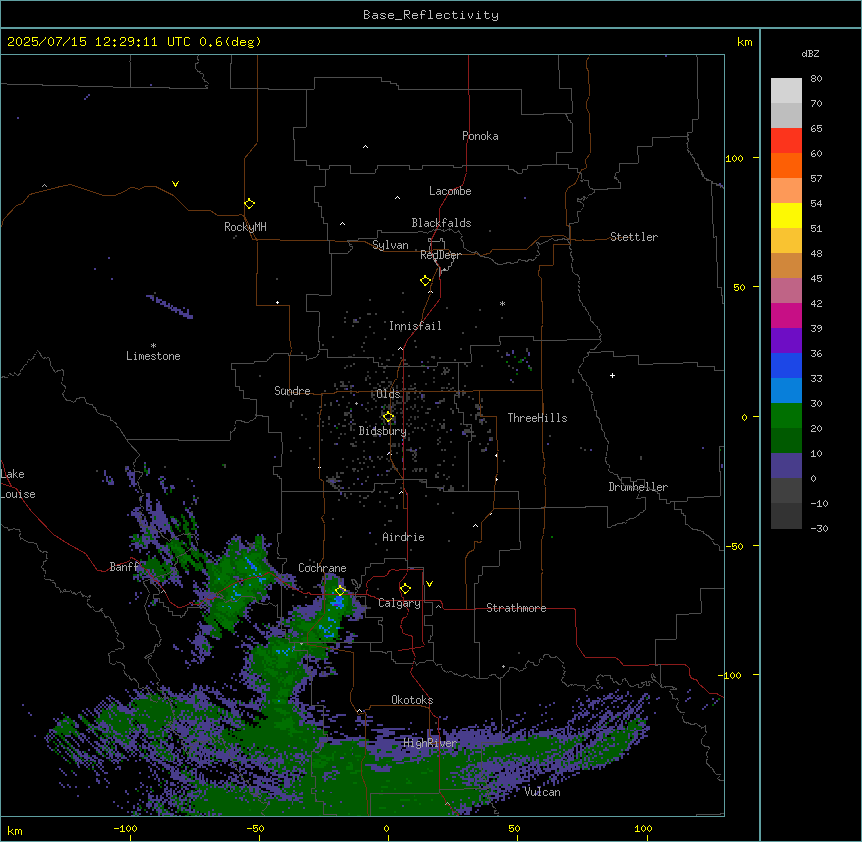Image resolution: width=862 pixels, height=842 pixels.
Task: Choose the purple 39-36 dBZ legend swatch
Action: pyautogui.click(x=786, y=340)
